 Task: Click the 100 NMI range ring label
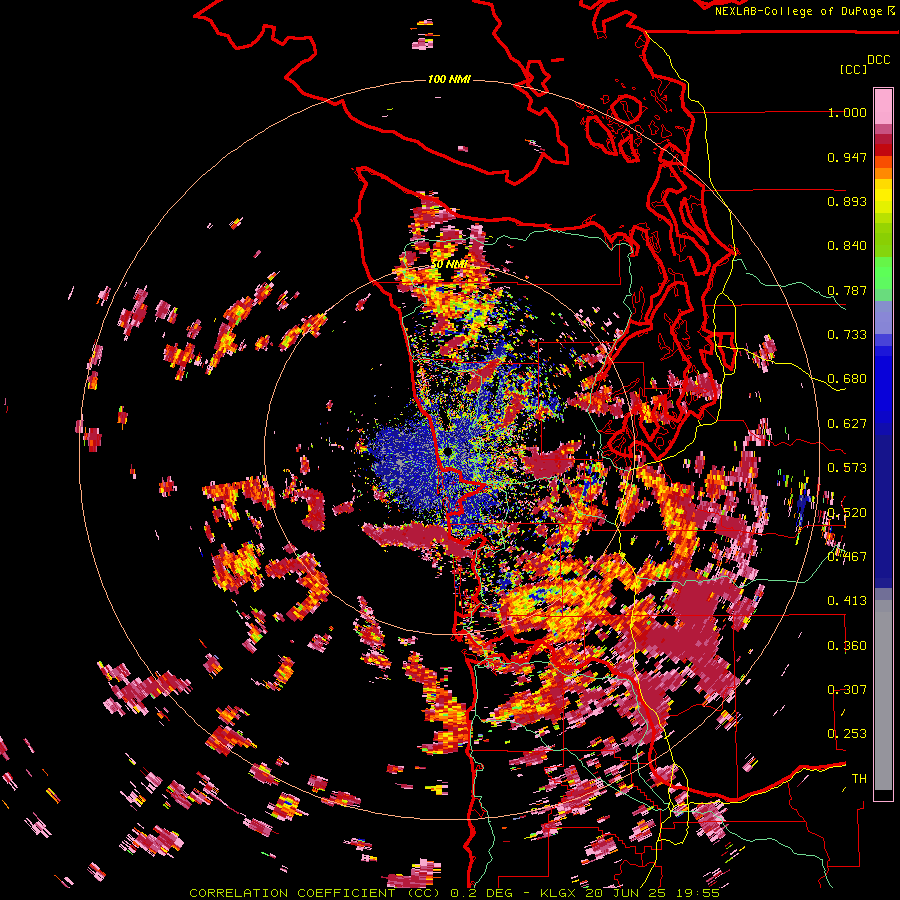449,79
